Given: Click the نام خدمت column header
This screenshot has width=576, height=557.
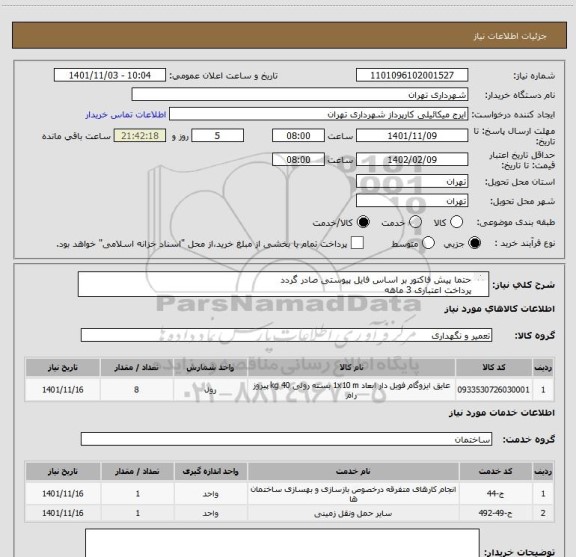Looking at the screenshot, I should tap(353, 471).
